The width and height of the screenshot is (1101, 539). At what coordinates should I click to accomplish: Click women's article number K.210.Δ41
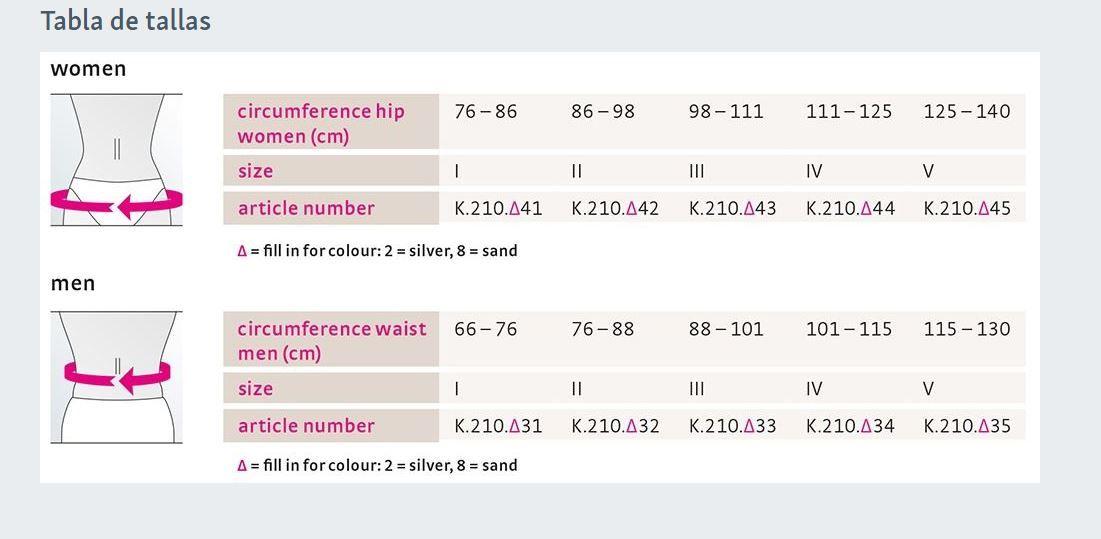[x=498, y=208]
